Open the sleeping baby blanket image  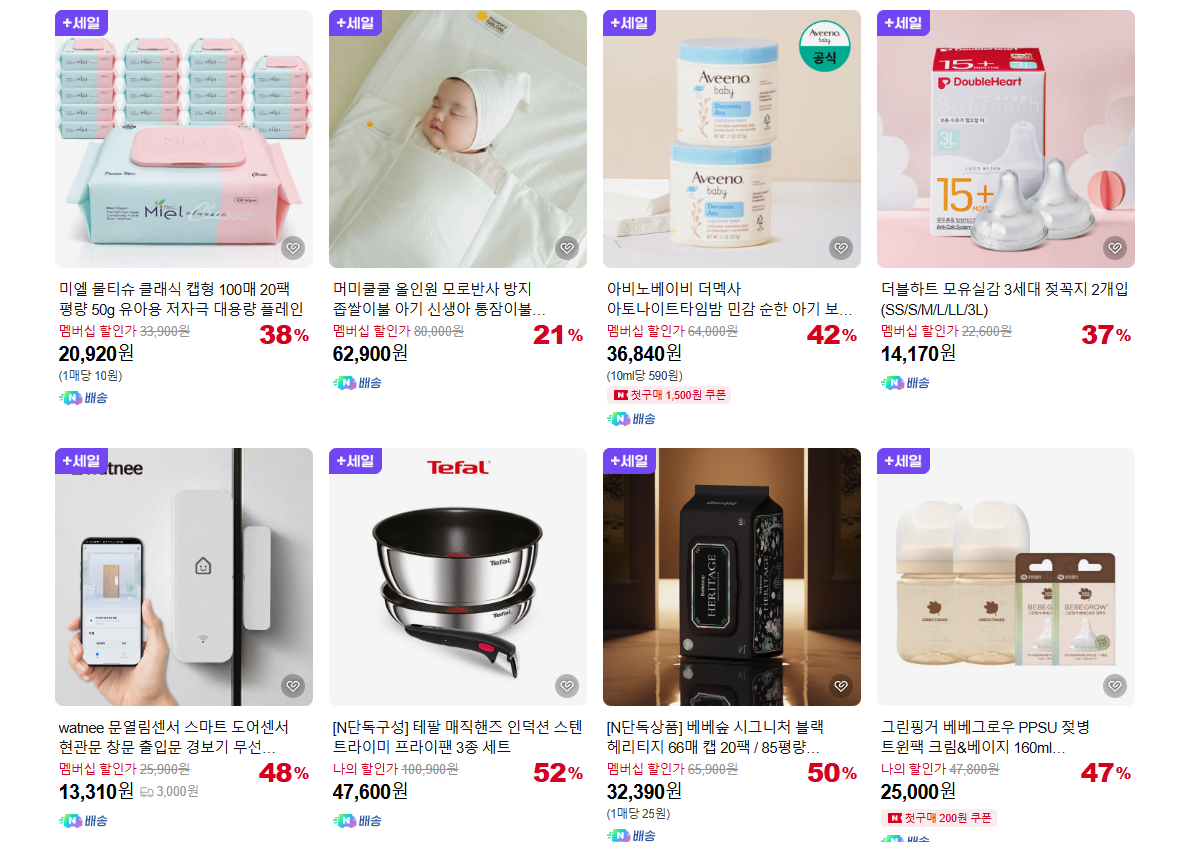458,139
